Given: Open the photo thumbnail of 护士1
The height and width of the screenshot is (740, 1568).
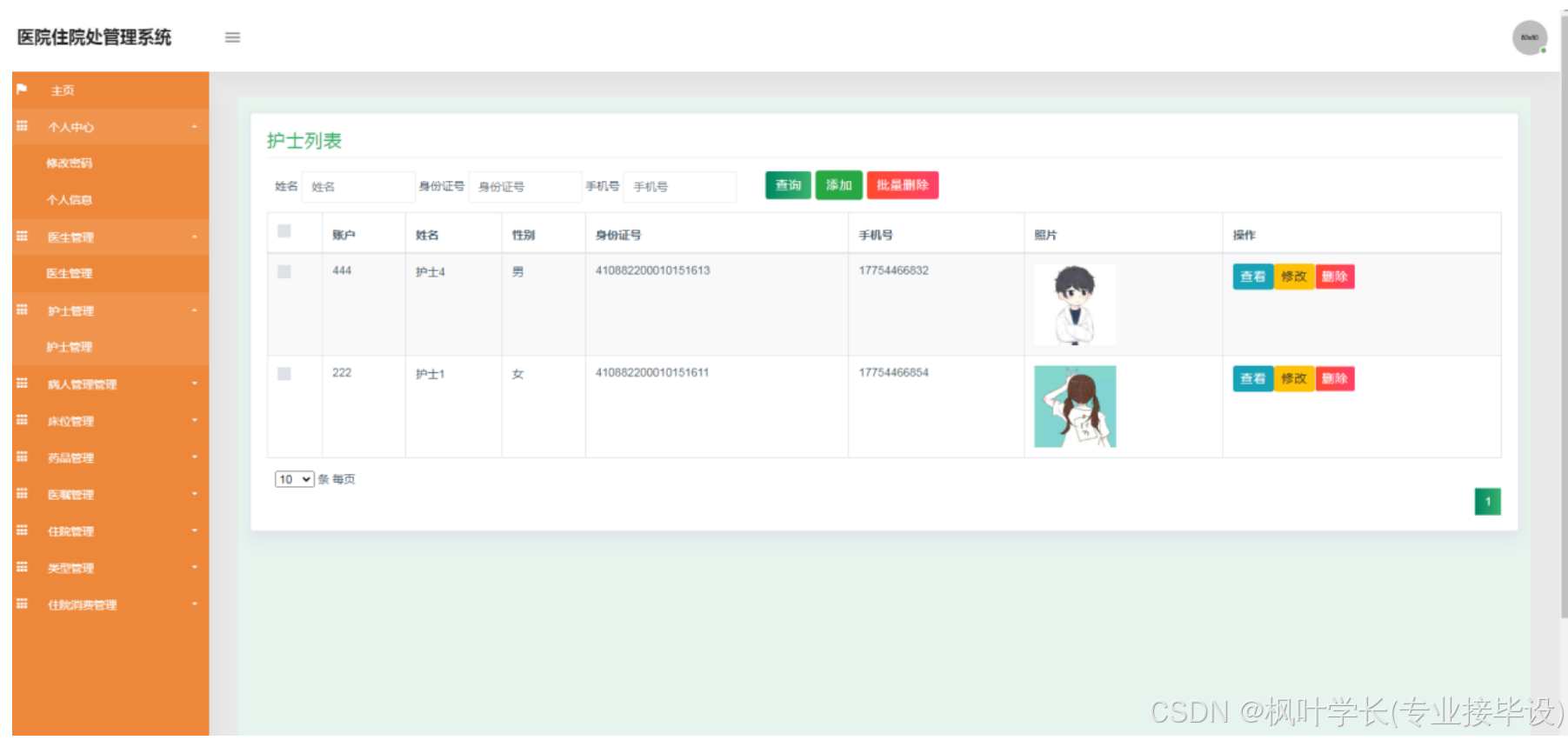Looking at the screenshot, I should [1075, 406].
